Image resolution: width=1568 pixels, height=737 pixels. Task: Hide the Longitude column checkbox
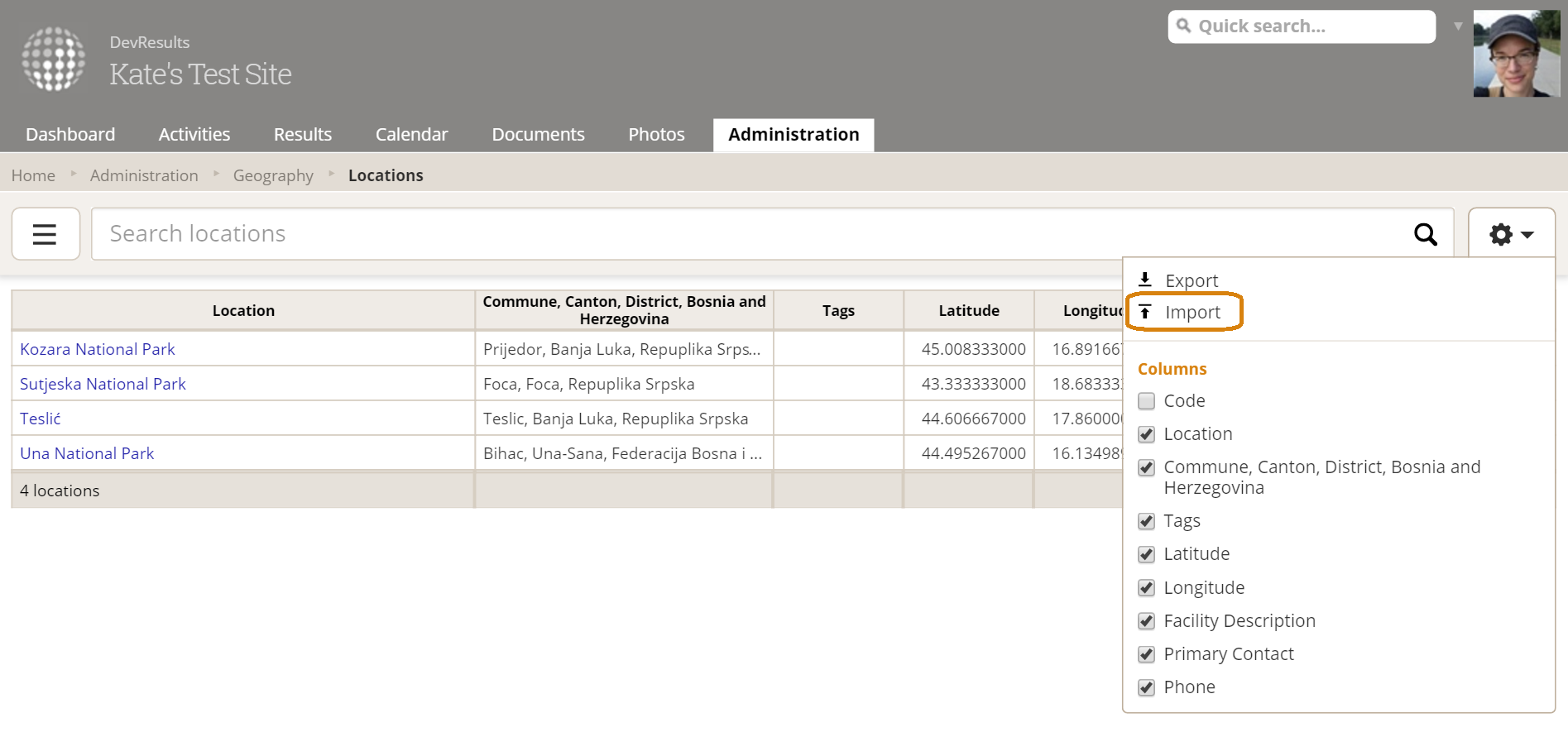tap(1147, 588)
